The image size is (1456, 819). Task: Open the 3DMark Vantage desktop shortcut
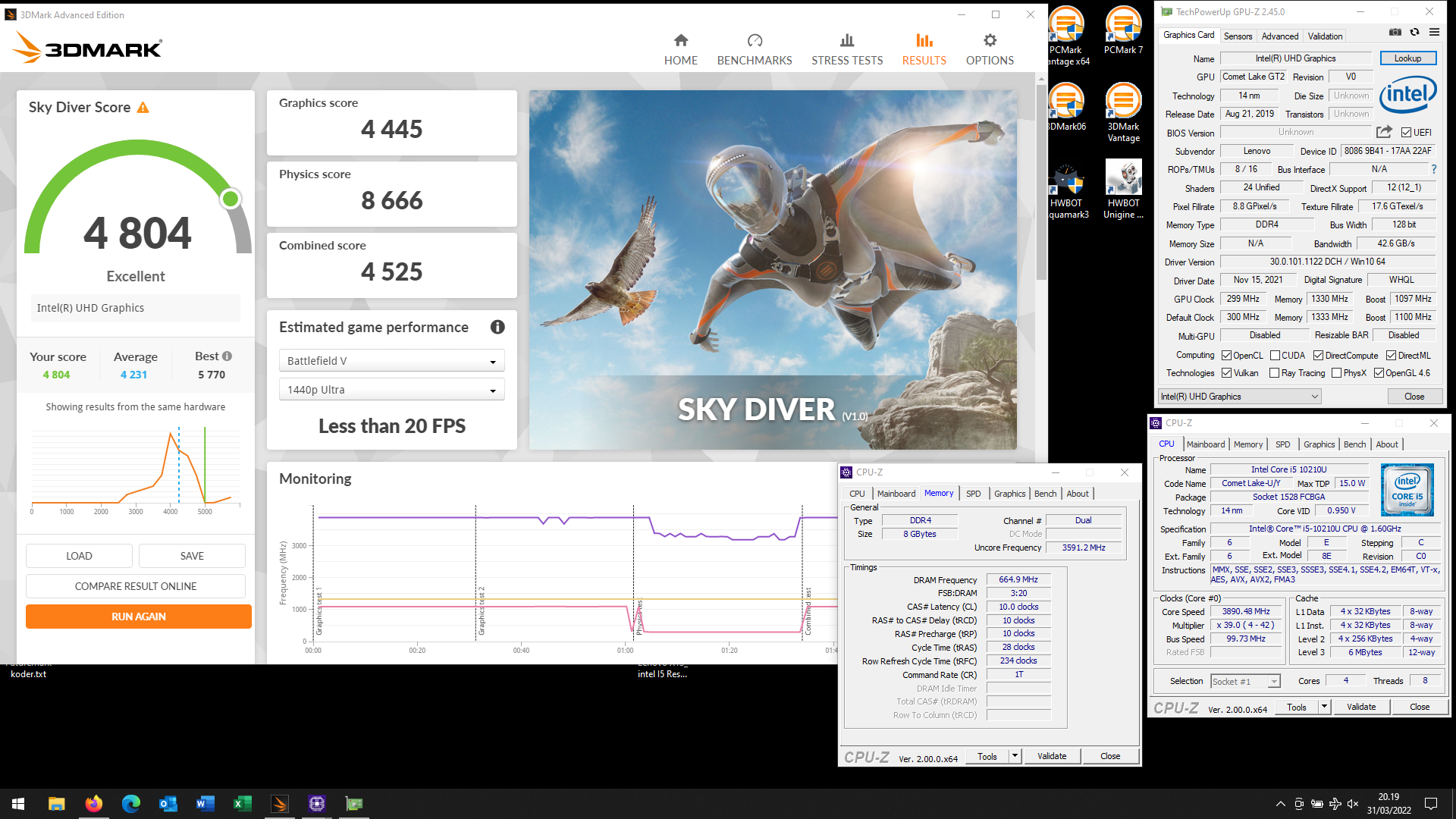[1123, 112]
